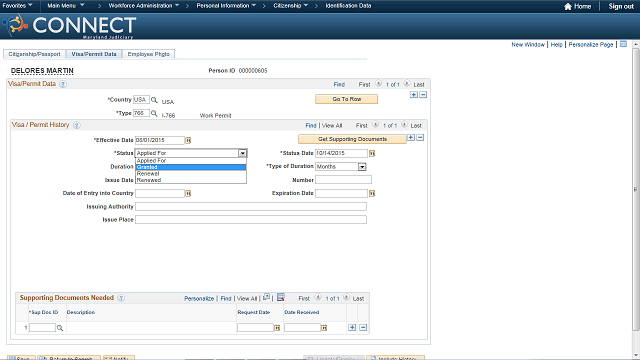This screenshot has width=640, height=360.
Task: Click the Get Supporting Documents button
Action: (x=352, y=139)
